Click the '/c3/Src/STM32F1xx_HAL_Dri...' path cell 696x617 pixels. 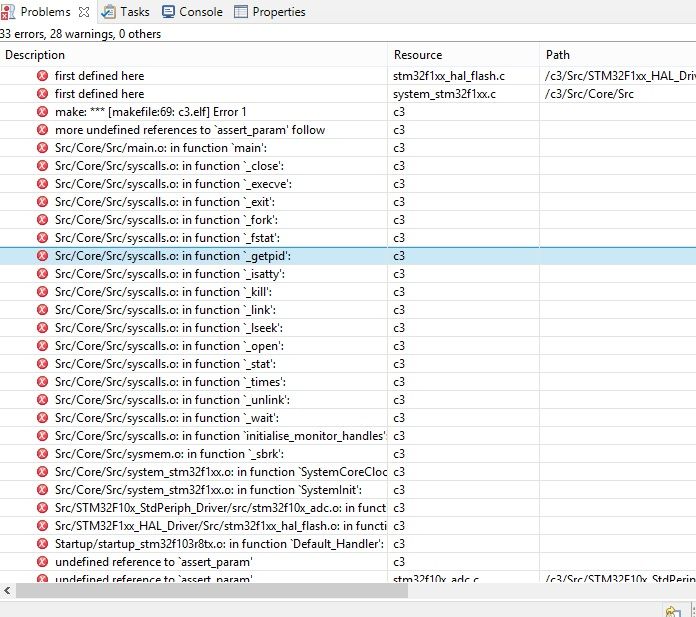point(620,76)
